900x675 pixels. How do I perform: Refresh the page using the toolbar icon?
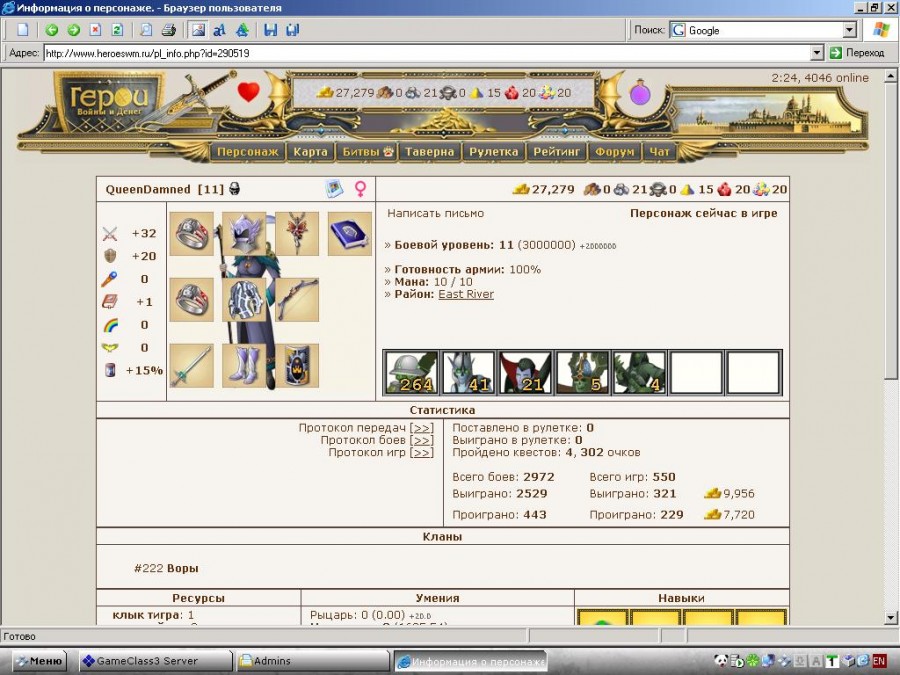[x=117, y=30]
